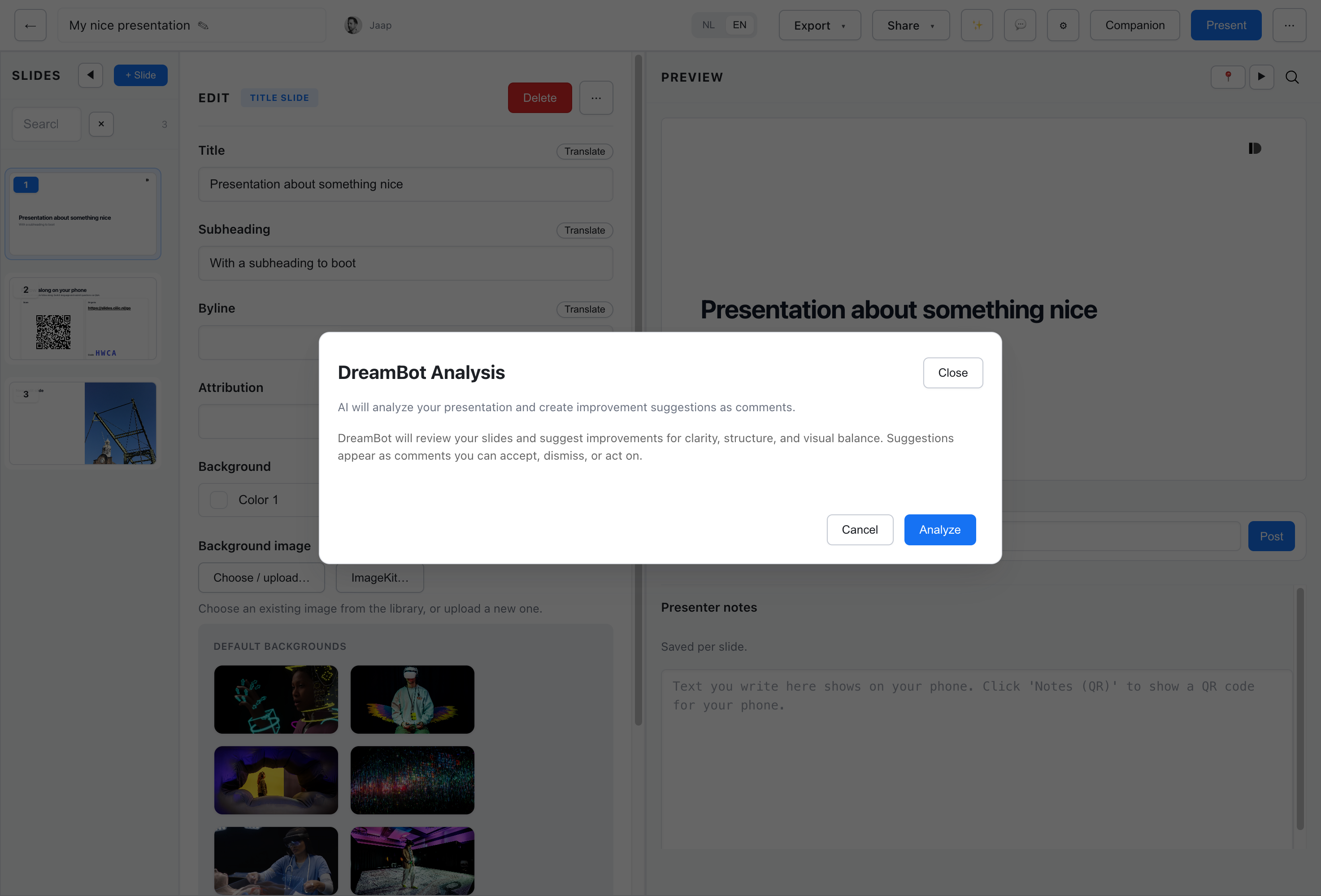1321x896 pixels.
Task: Click the red pin icon in Preview
Action: [x=1228, y=77]
